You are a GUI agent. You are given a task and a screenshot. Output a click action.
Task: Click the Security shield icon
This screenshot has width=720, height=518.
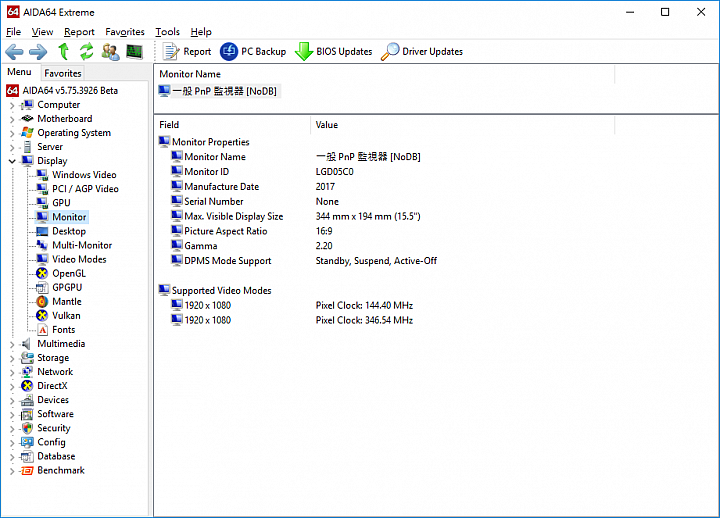click(27, 428)
